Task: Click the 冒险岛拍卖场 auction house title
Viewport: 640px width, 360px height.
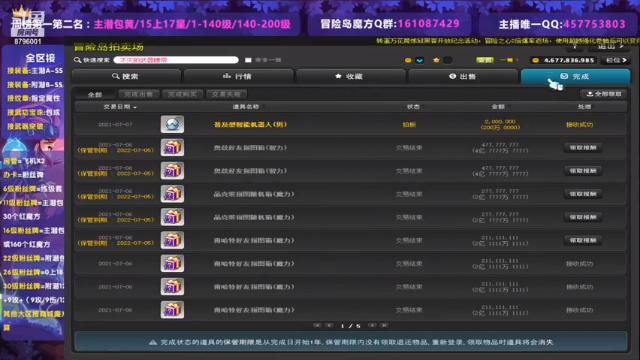Action: pos(109,47)
